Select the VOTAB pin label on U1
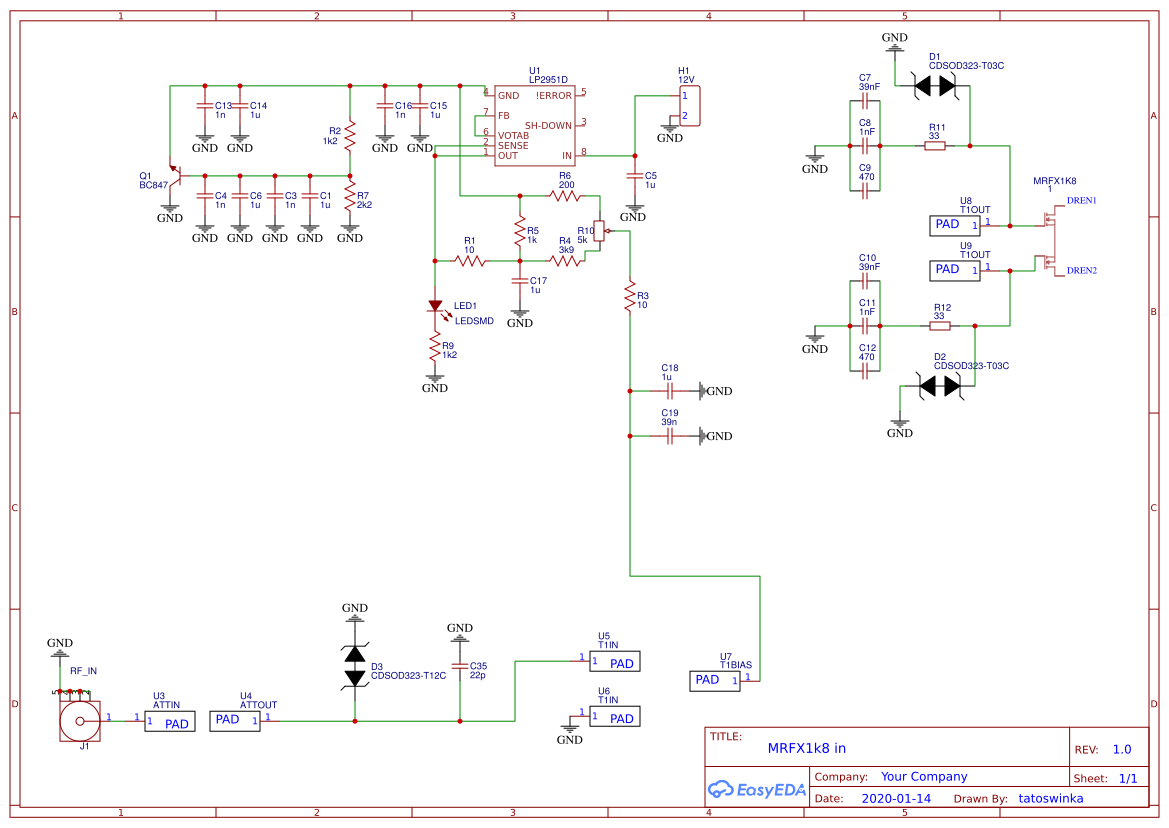1169x828 pixels. coord(514,136)
